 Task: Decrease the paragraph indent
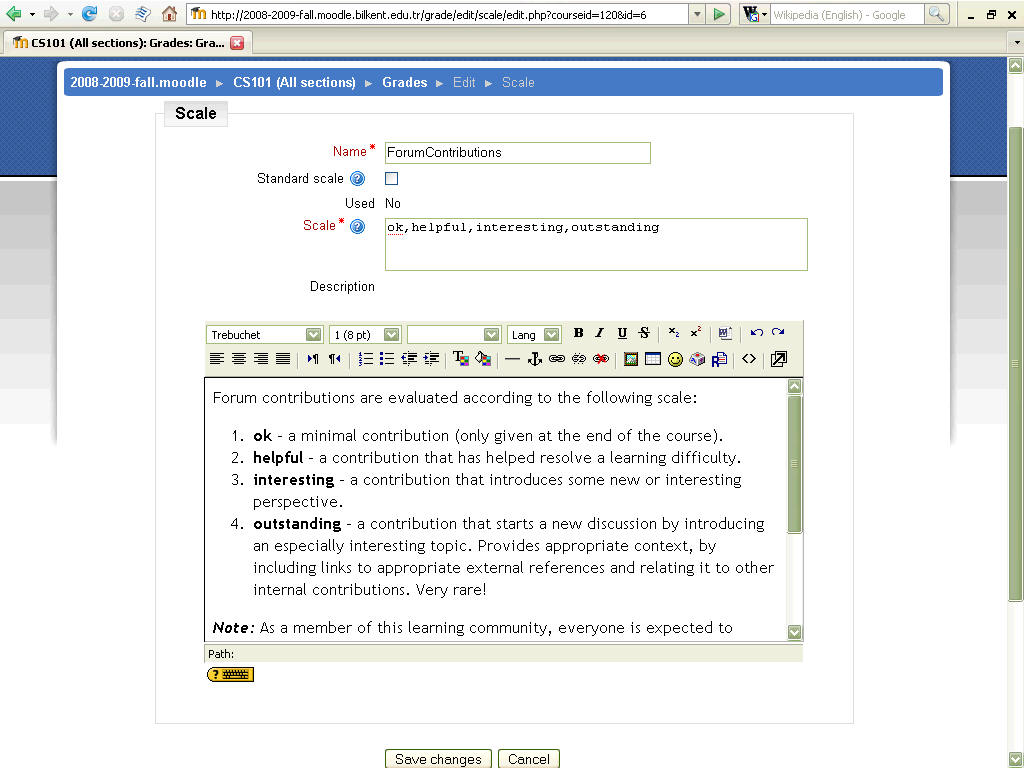409,359
